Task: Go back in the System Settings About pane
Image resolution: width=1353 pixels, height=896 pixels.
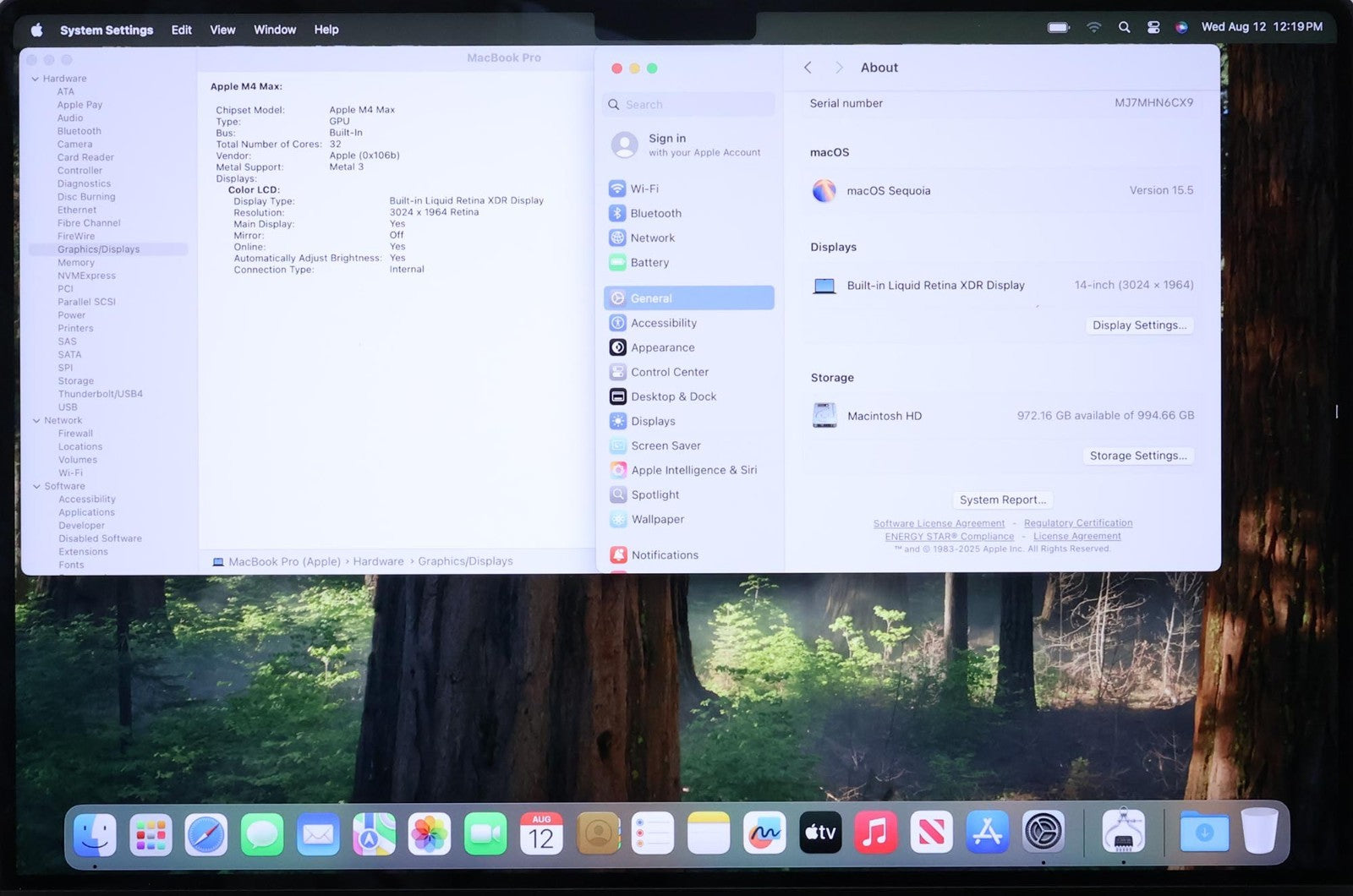Action: click(808, 68)
